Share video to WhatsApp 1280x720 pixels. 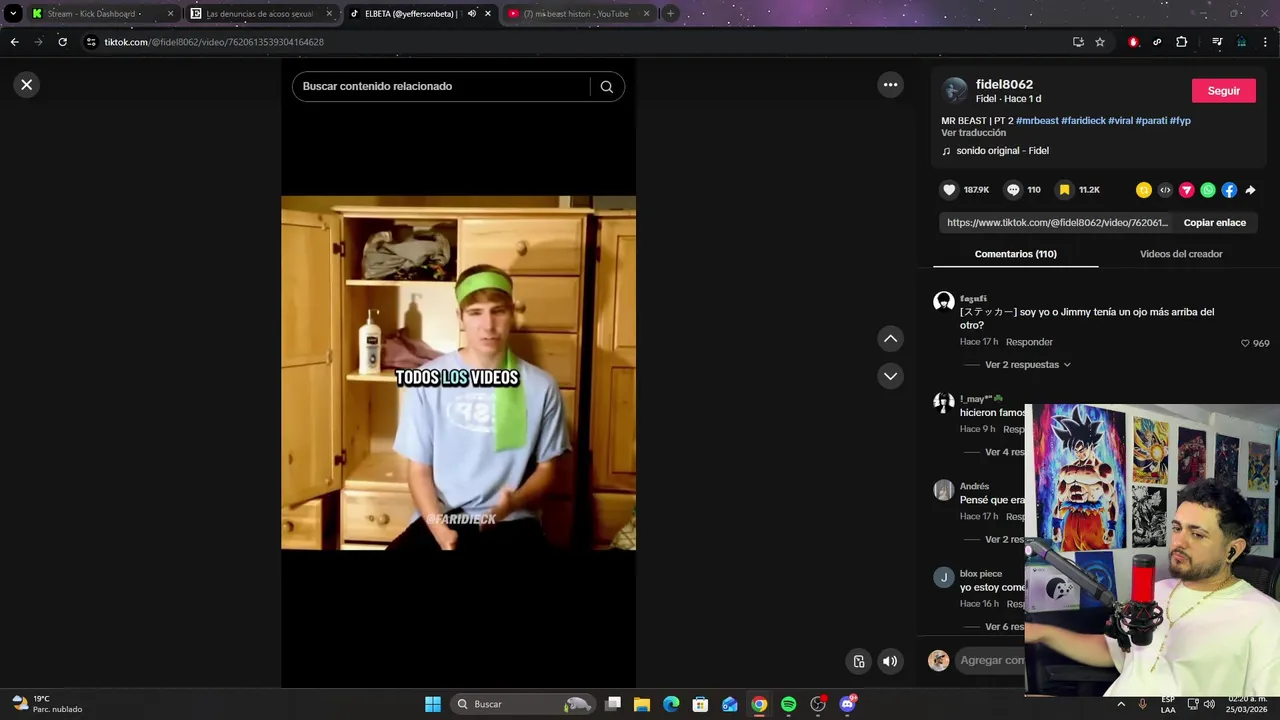click(1208, 190)
